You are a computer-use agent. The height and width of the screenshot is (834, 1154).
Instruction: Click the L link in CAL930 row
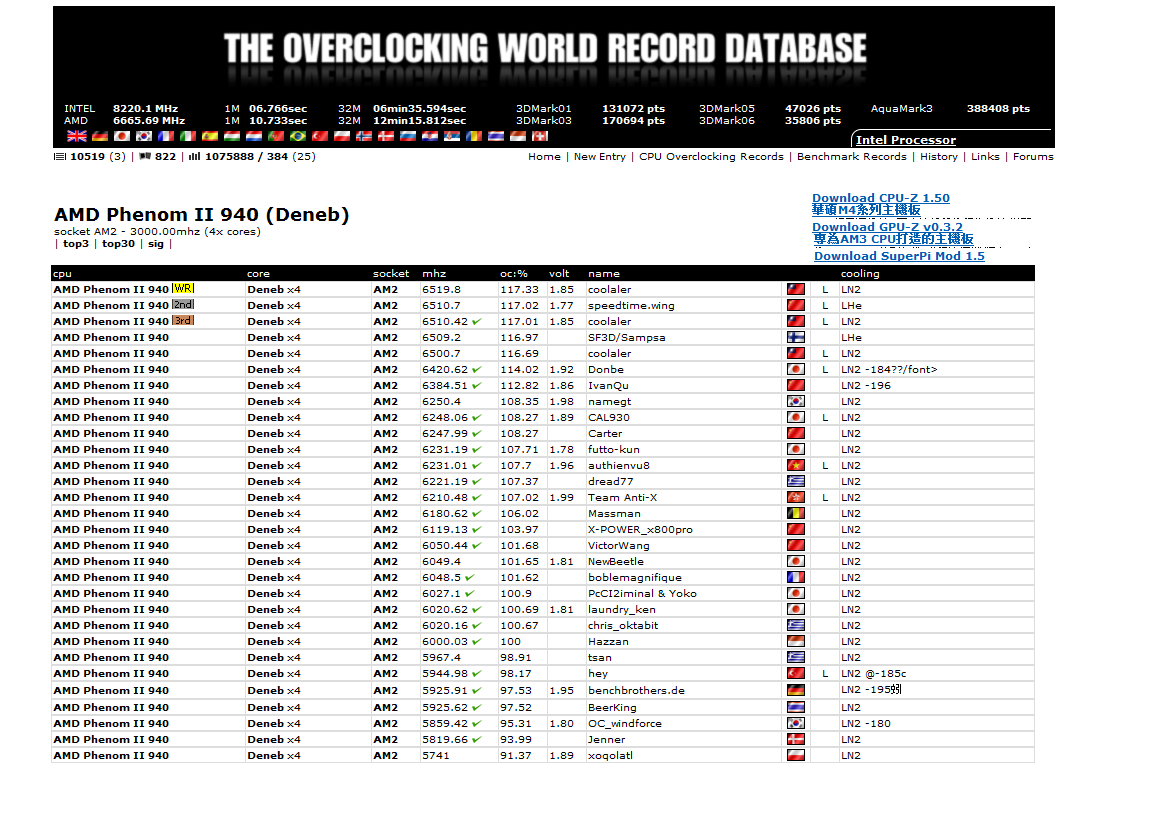point(825,417)
